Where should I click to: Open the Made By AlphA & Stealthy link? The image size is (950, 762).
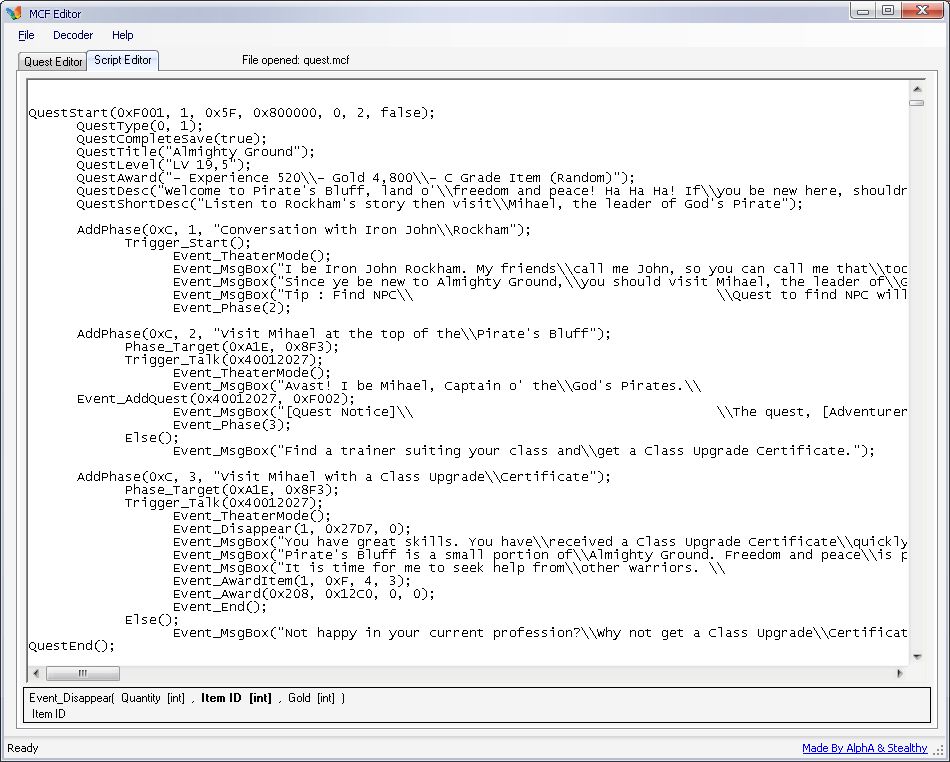click(x=864, y=748)
